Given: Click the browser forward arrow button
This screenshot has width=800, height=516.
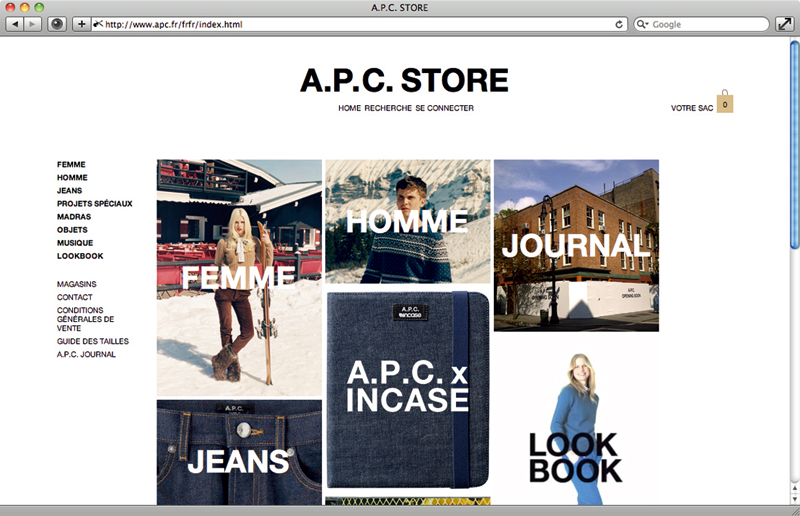Looking at the screenshot, I should 32,24.
